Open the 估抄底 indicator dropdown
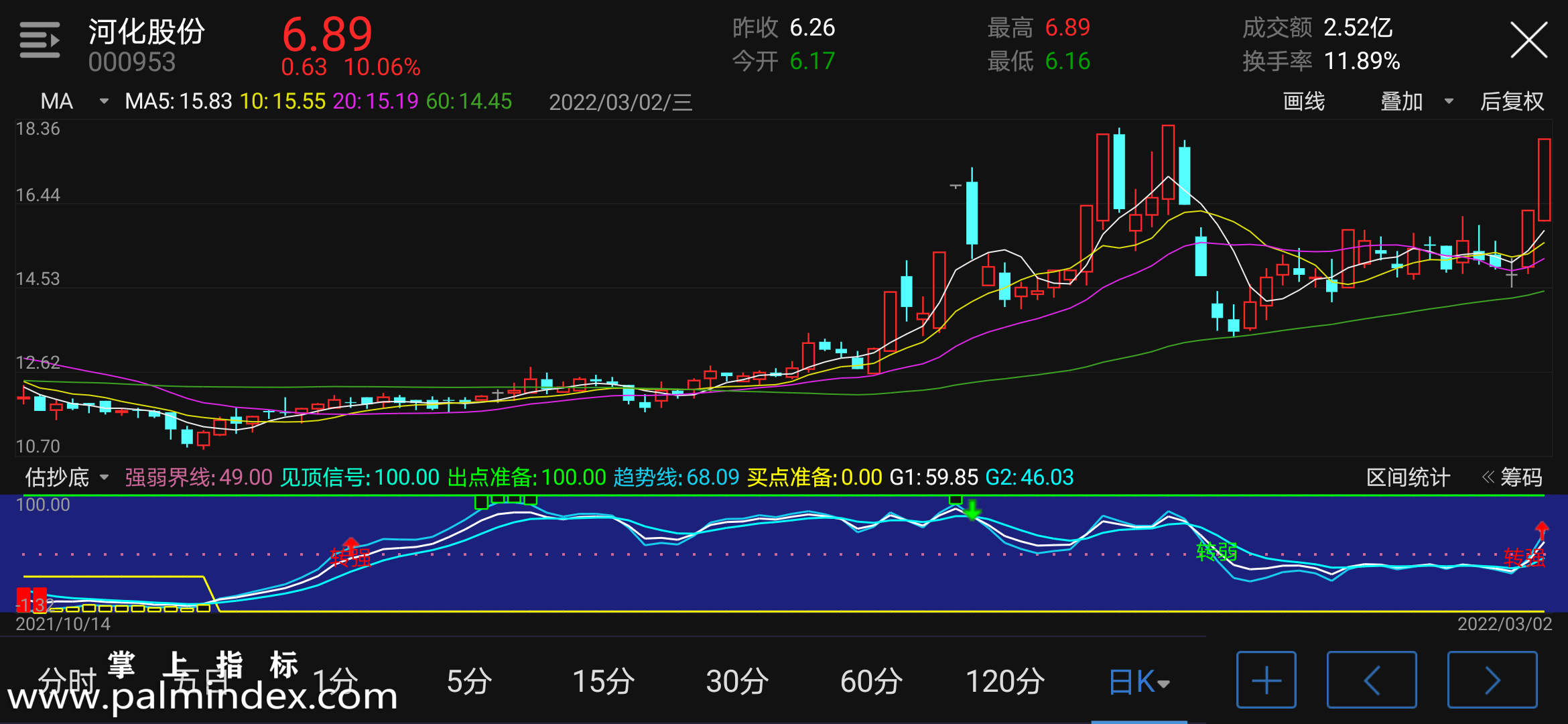Viewport: 1568px width, 724px height. pos(67,477)
